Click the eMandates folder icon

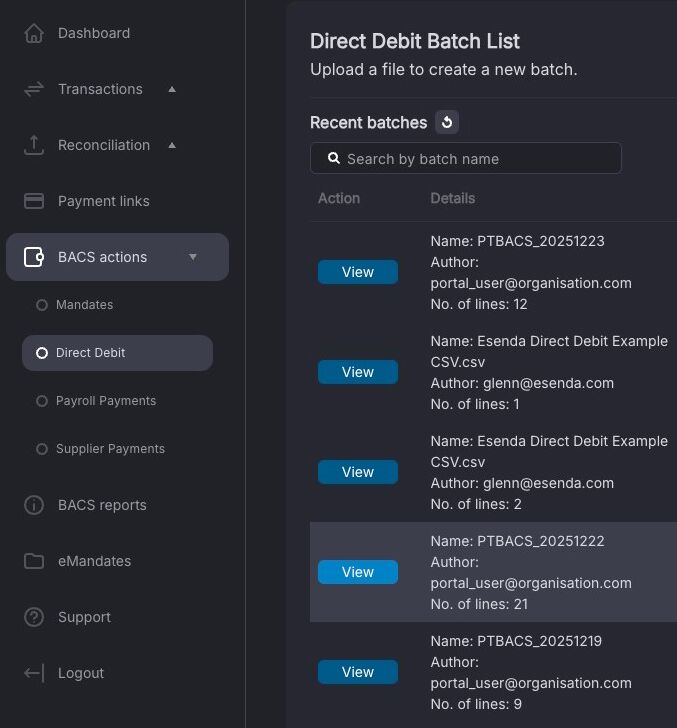pos(34,561)
